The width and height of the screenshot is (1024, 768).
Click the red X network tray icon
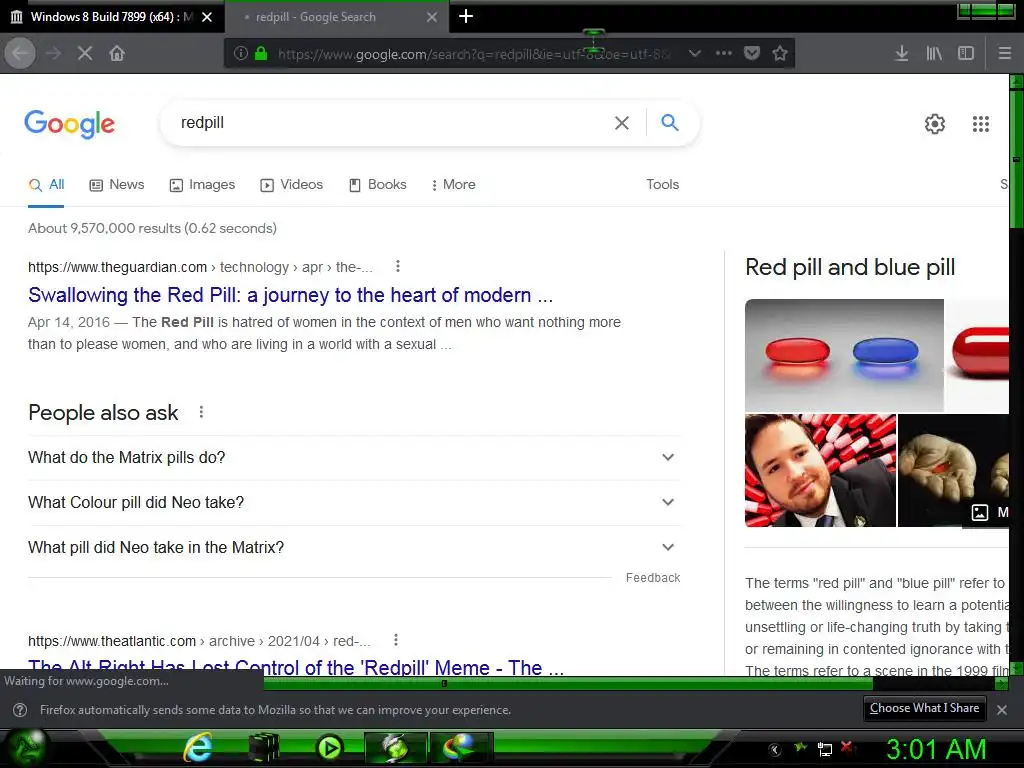(x=847, y=746)
